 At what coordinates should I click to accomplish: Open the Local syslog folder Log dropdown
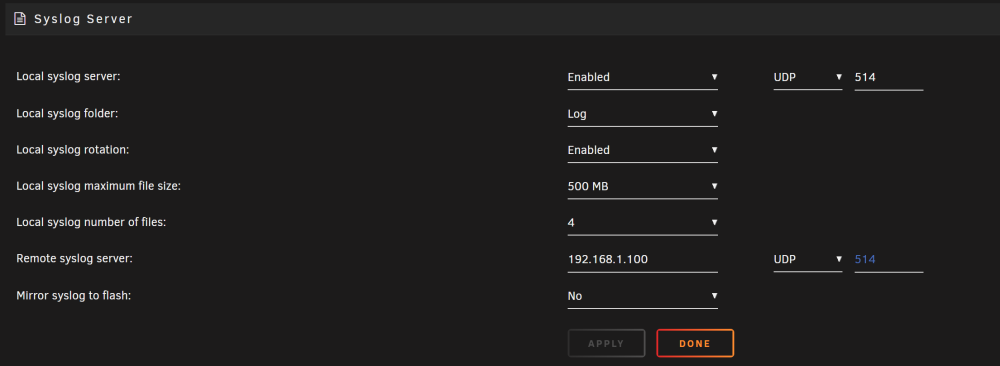coord(642,114)
